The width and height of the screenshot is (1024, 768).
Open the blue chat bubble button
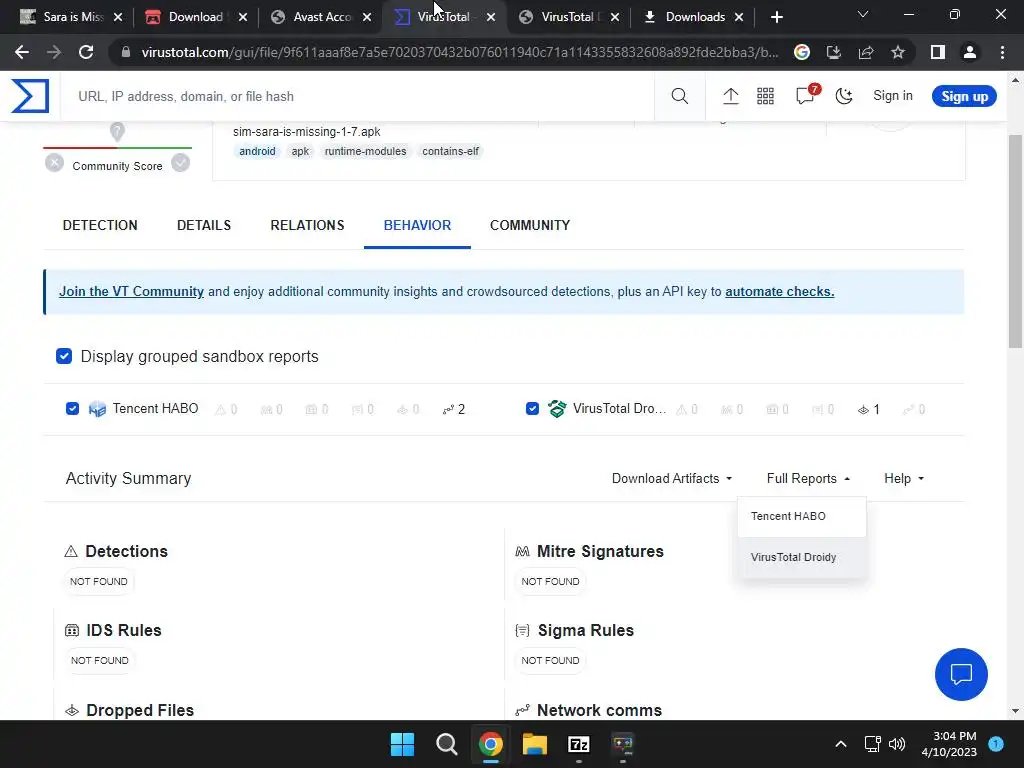[961, 674]
